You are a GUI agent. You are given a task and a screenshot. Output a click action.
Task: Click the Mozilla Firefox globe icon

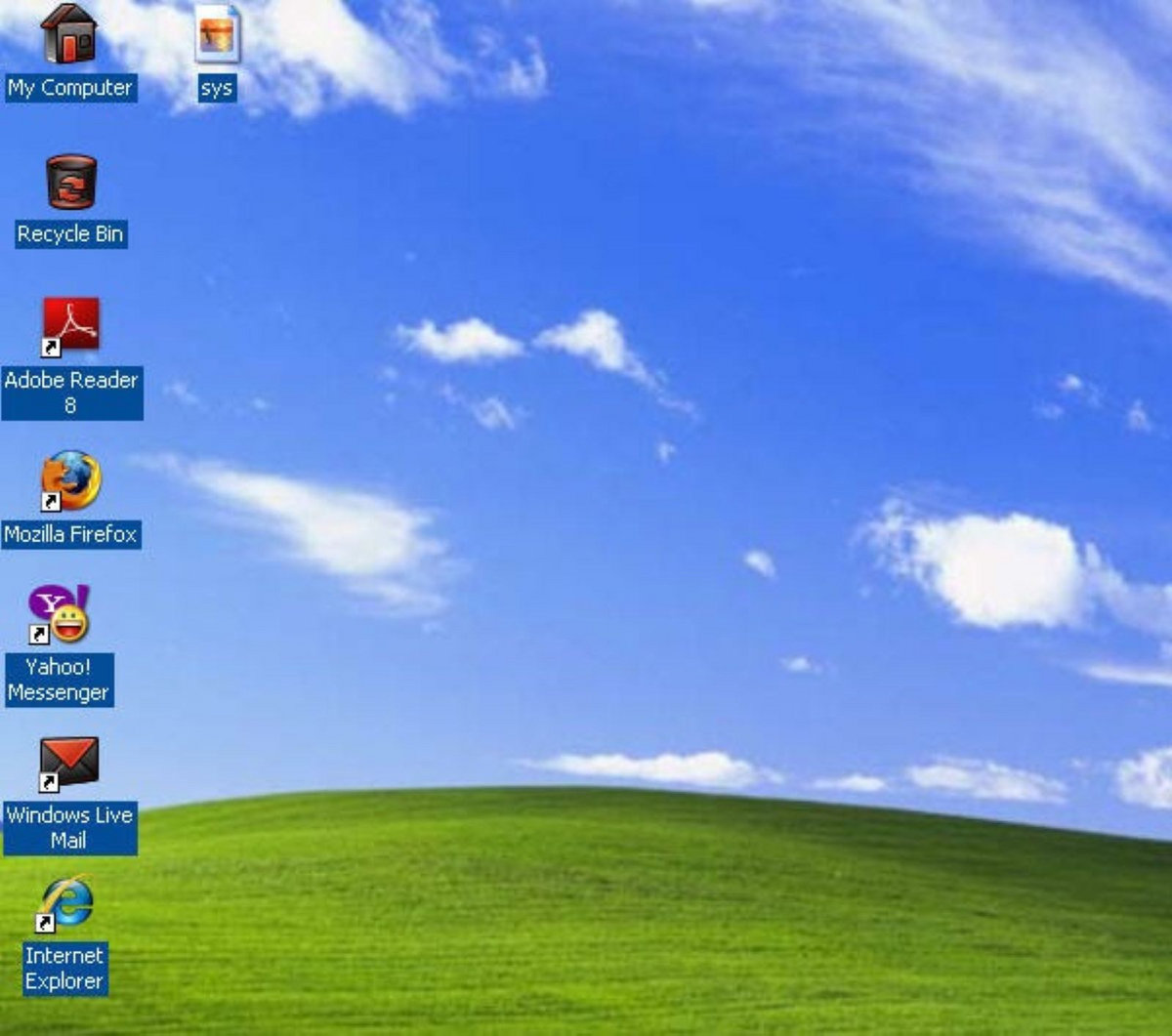70,480
